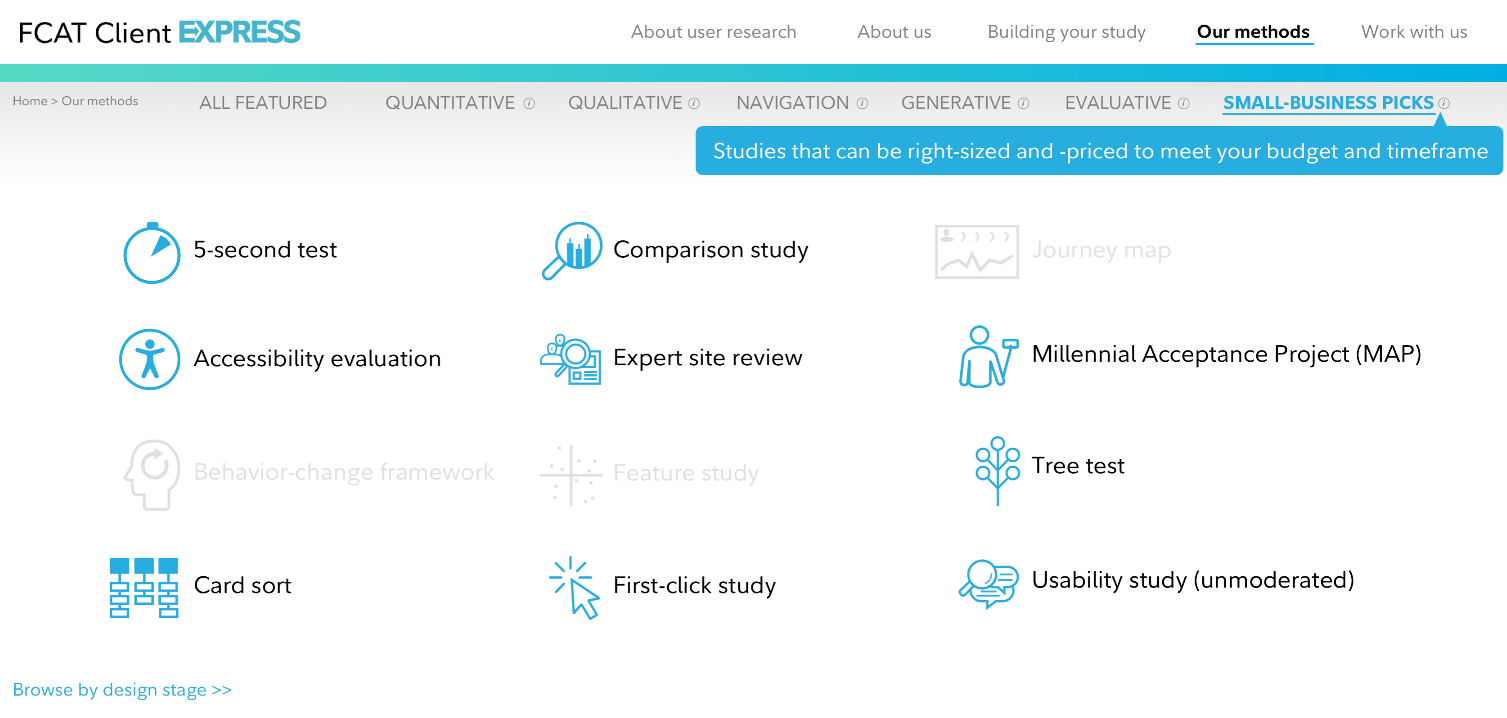Switch to the Generative filter tab
Image resolution: width=1507 pixels, height=718 pixels.
coord(956,103)
